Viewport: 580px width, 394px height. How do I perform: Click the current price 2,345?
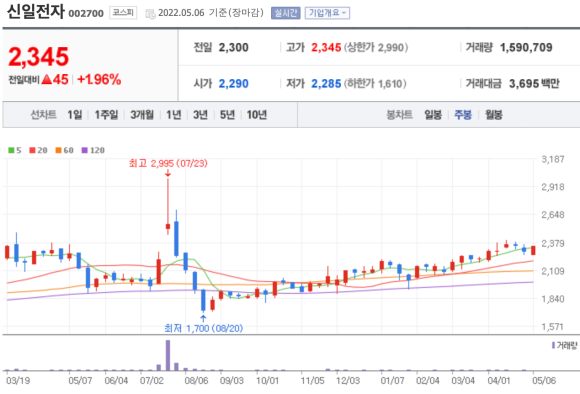pyautogui.click(x=38, y=57)
